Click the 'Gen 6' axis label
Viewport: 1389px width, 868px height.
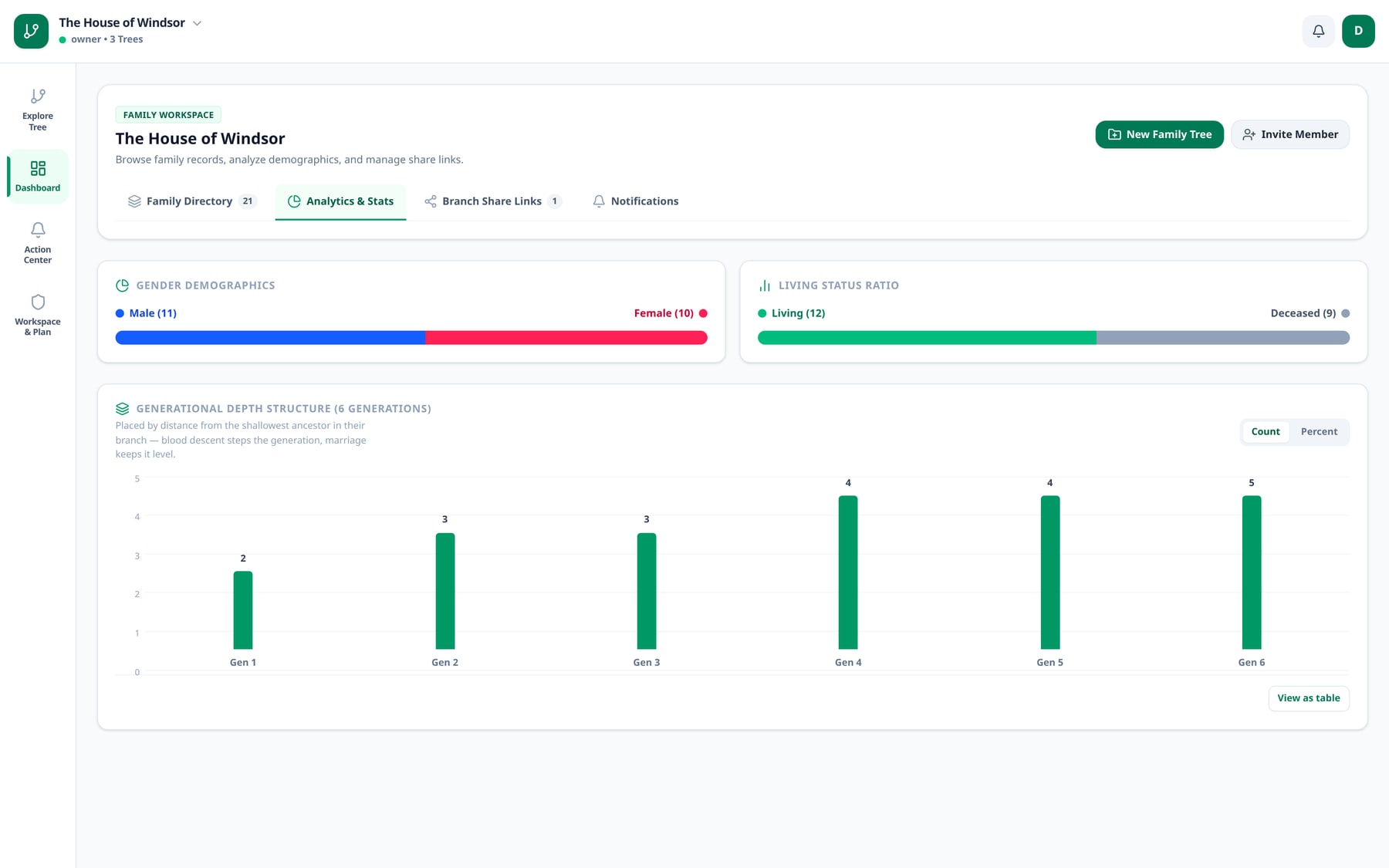[1252, 663]
